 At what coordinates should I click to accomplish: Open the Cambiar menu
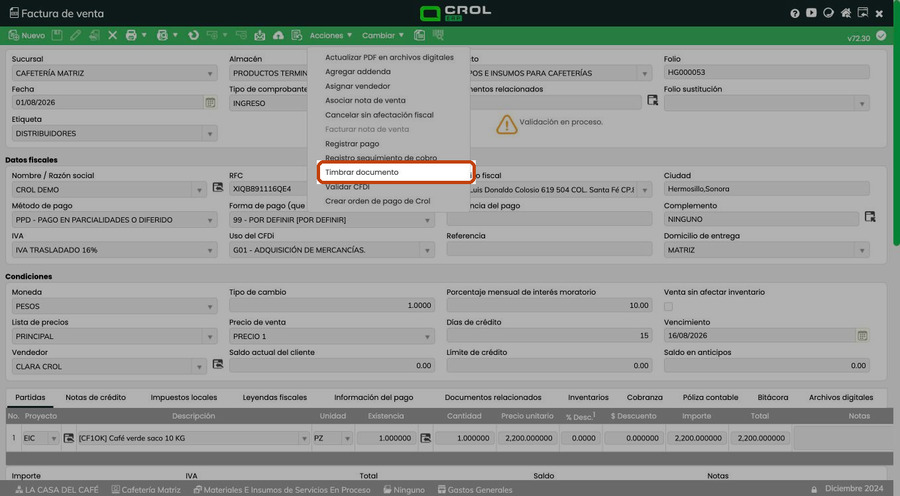(x=383, y=36)
